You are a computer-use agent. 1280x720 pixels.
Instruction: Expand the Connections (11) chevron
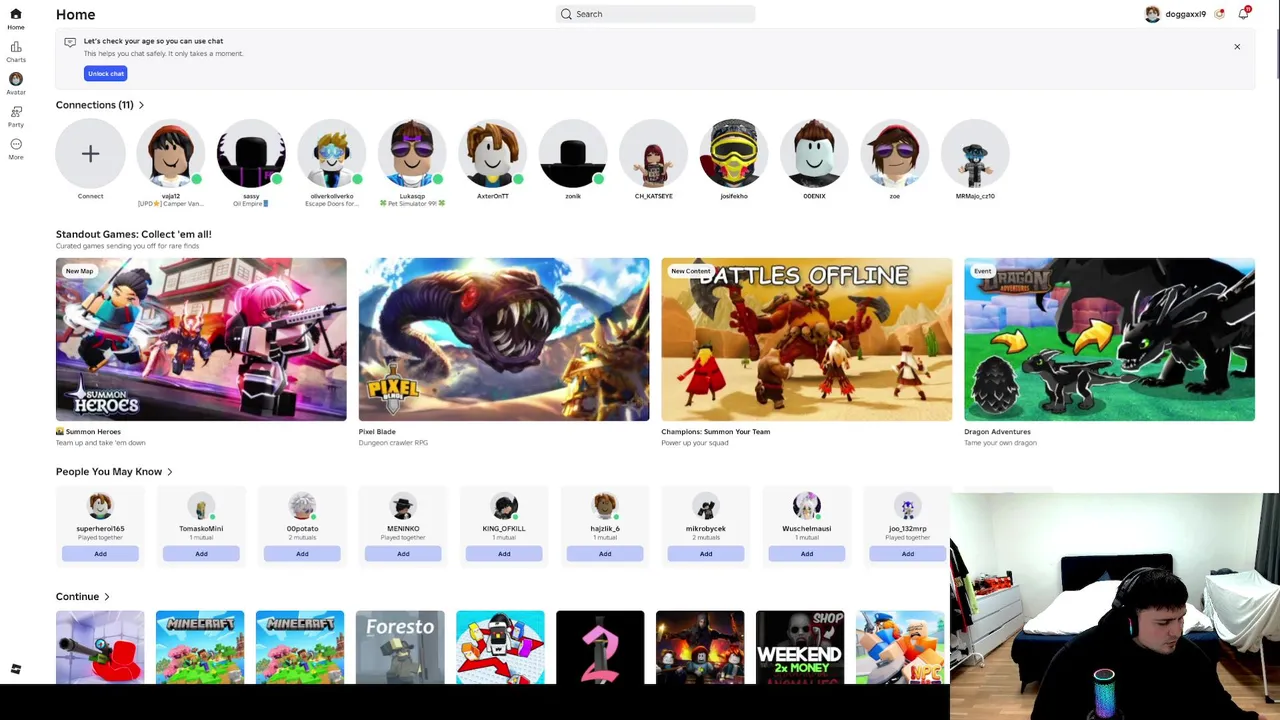141,105
